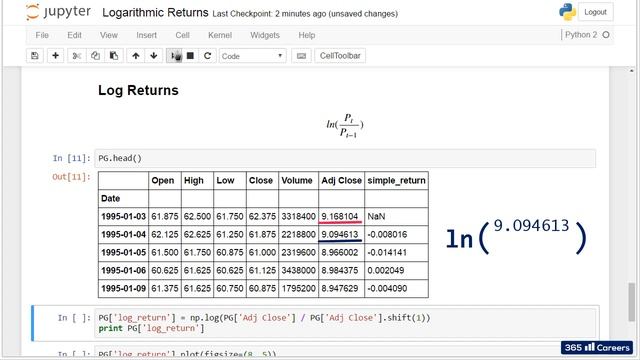Click the Python 2 kernel name
This screenshot has height=360, width=640.
pos(581,35)
